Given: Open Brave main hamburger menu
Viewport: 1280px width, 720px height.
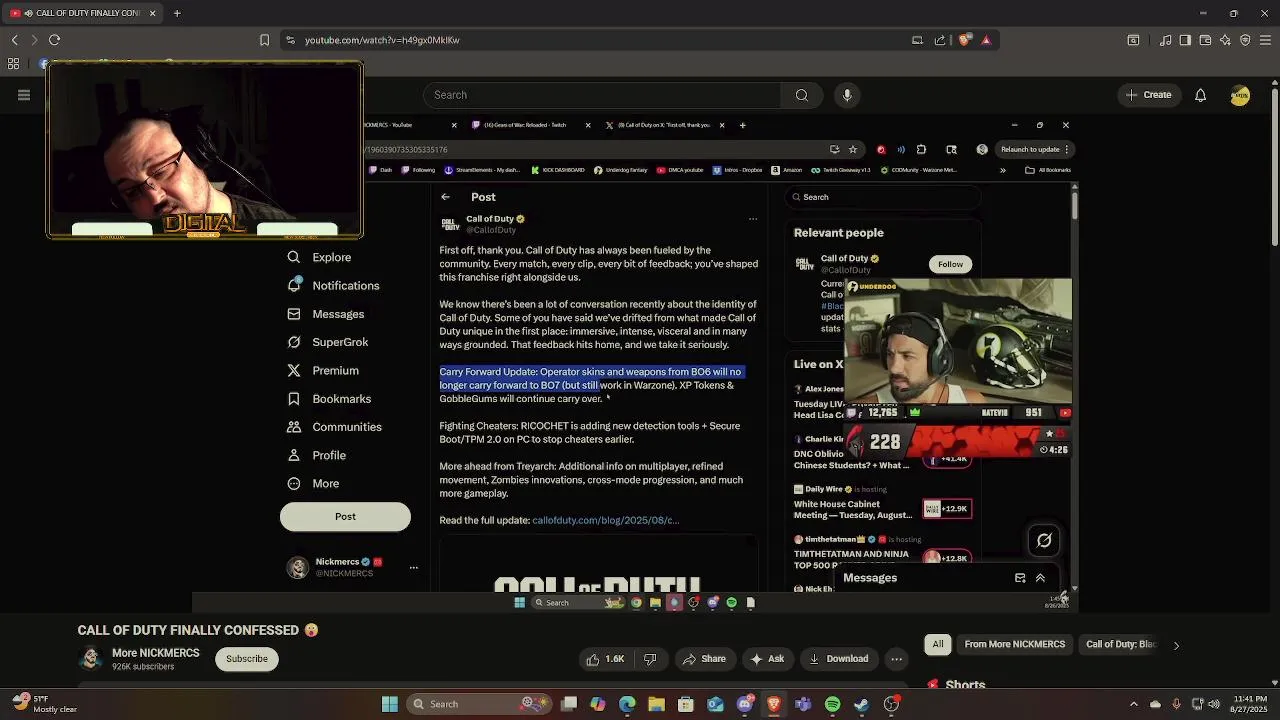Looking at the screenshot, I should tap(1266, 40).
